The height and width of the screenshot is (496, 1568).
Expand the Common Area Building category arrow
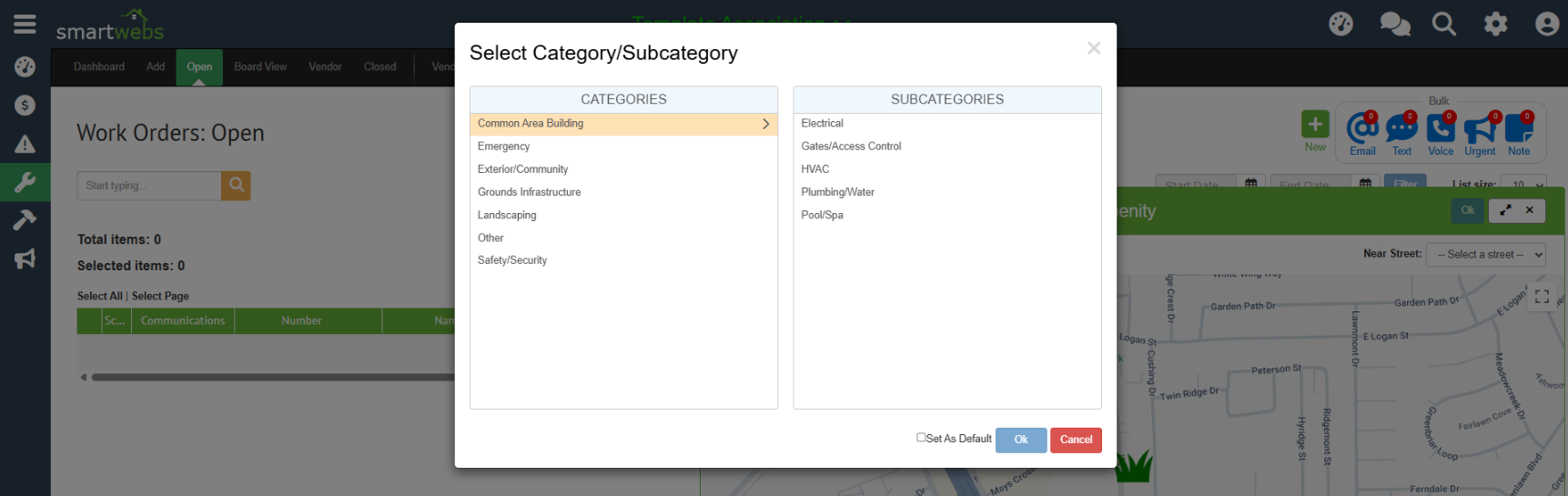(x=765, y=124)
